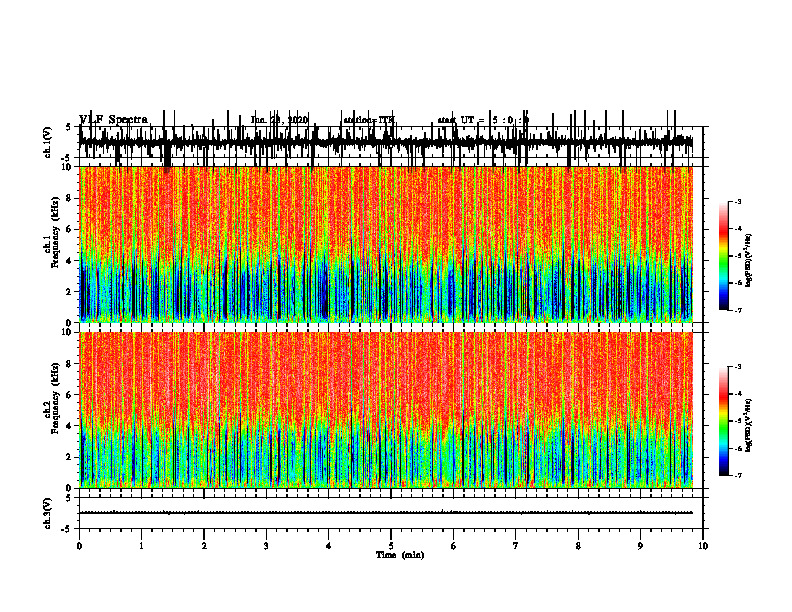Click time axis tick label '0'
This screenshot has width=792, height=612.
click(79, 546)
